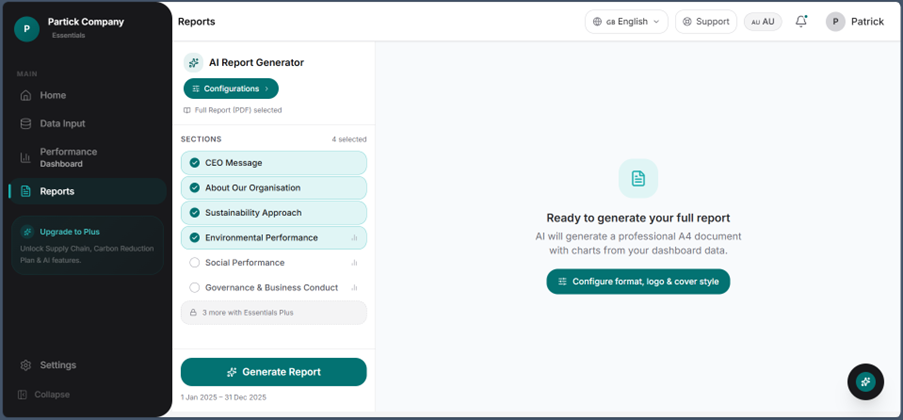Click the Partick Company logo avatar
Viewport: 903px width, 420px height.
[x=26, y=29]
